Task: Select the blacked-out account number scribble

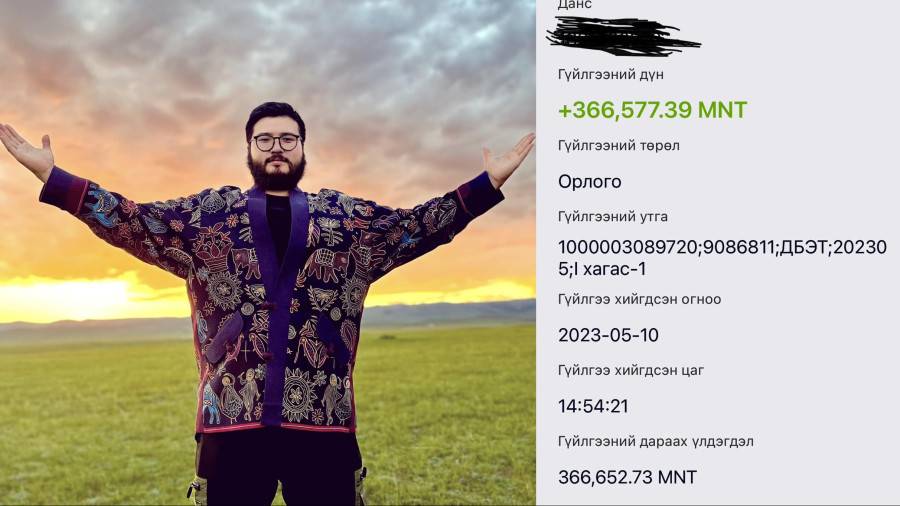Action: (x=623, y=36)
